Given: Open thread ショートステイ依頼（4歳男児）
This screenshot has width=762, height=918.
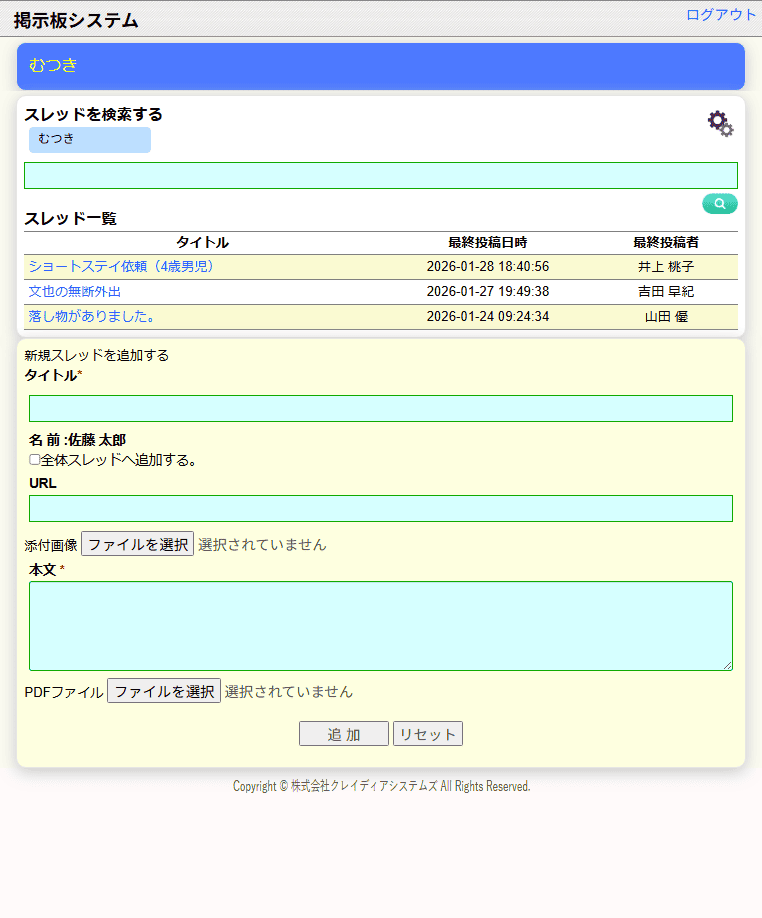Looking at the screenshot, I should [x=121, y=267].
